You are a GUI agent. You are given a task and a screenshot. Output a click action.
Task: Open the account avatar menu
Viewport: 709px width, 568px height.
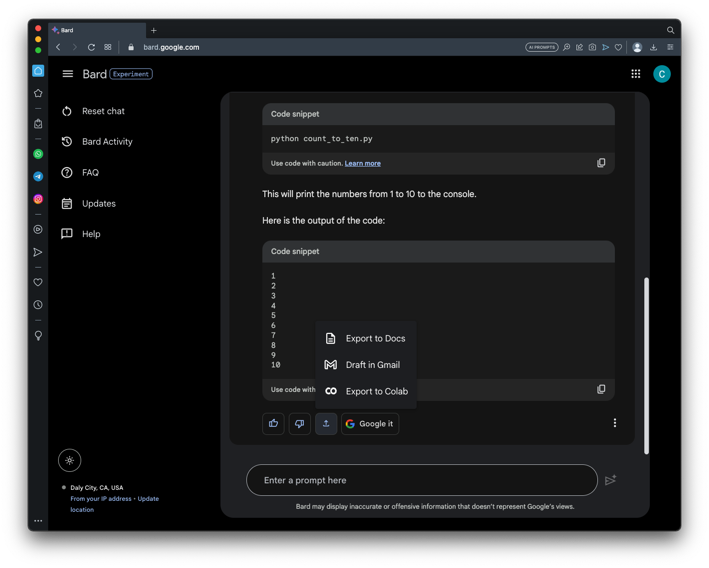coord(662,74)
